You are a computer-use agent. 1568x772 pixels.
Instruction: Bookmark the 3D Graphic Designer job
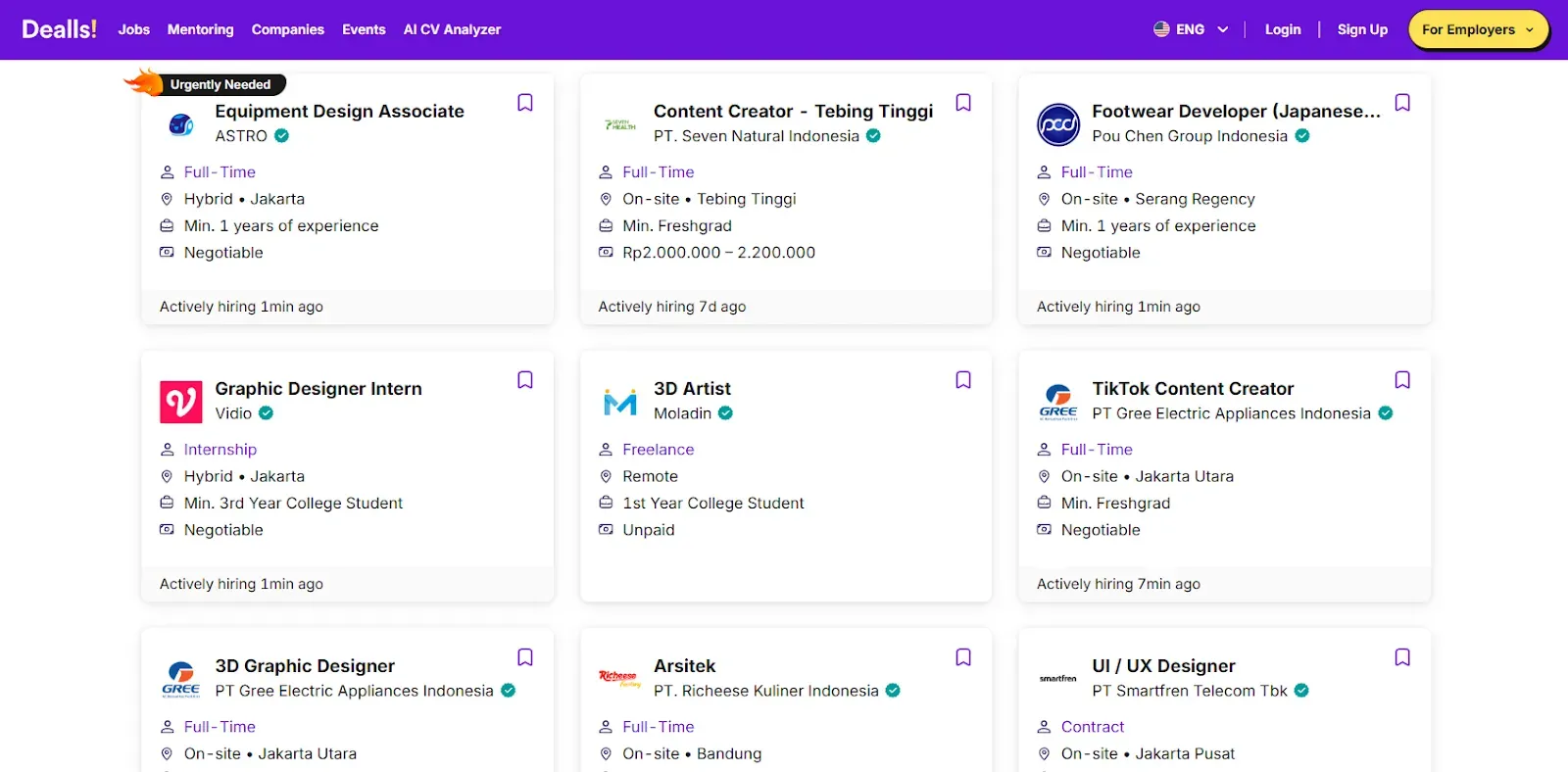pos(525,657)
